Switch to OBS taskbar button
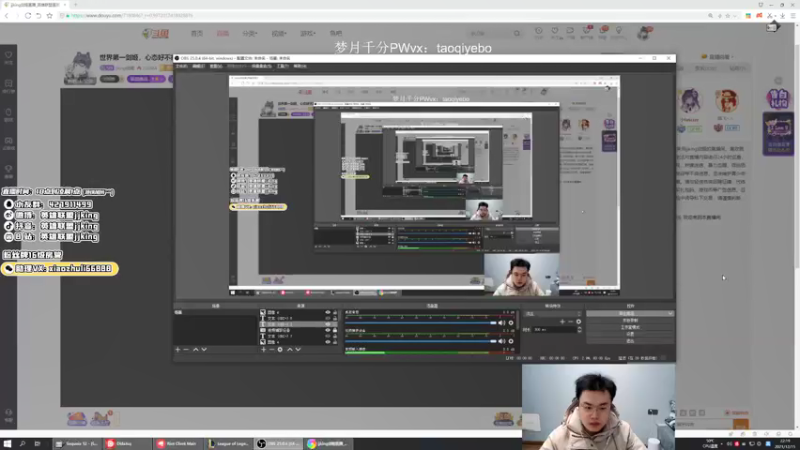This screenshot has height=450, width=800. pyautogui.click(x=278, y=444)
